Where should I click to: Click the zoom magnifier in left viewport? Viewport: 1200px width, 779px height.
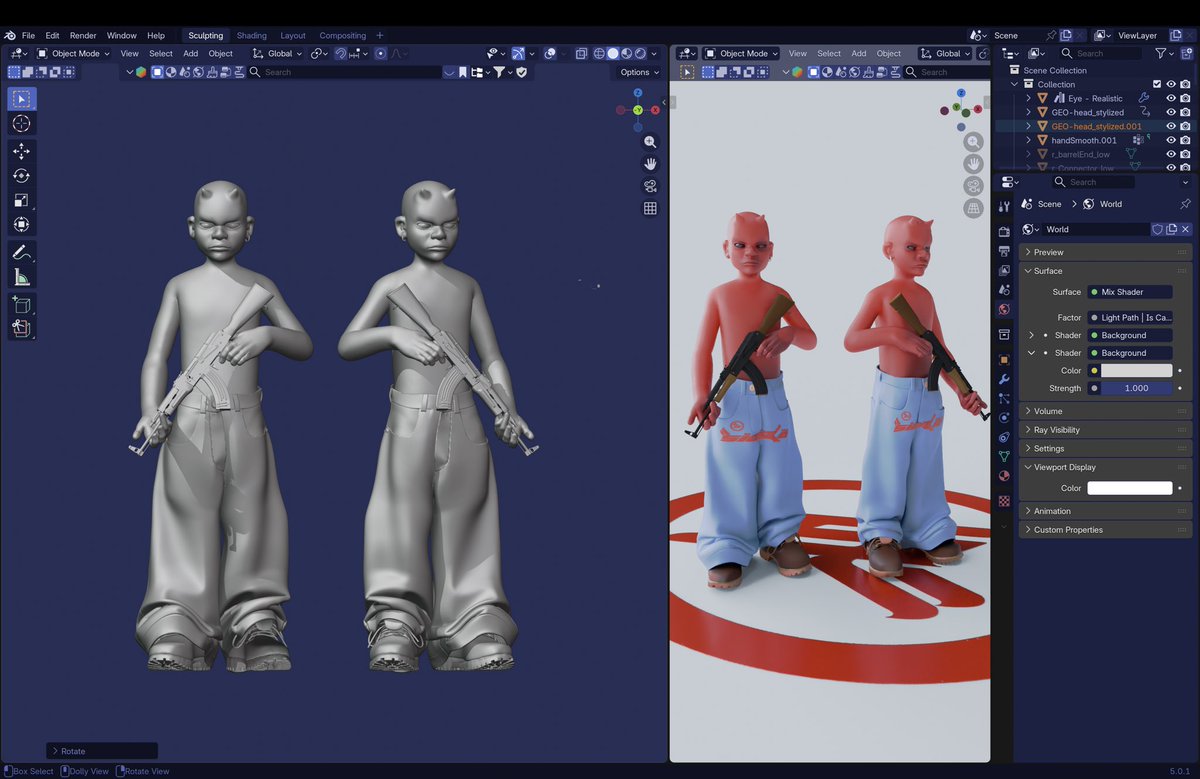650,142
